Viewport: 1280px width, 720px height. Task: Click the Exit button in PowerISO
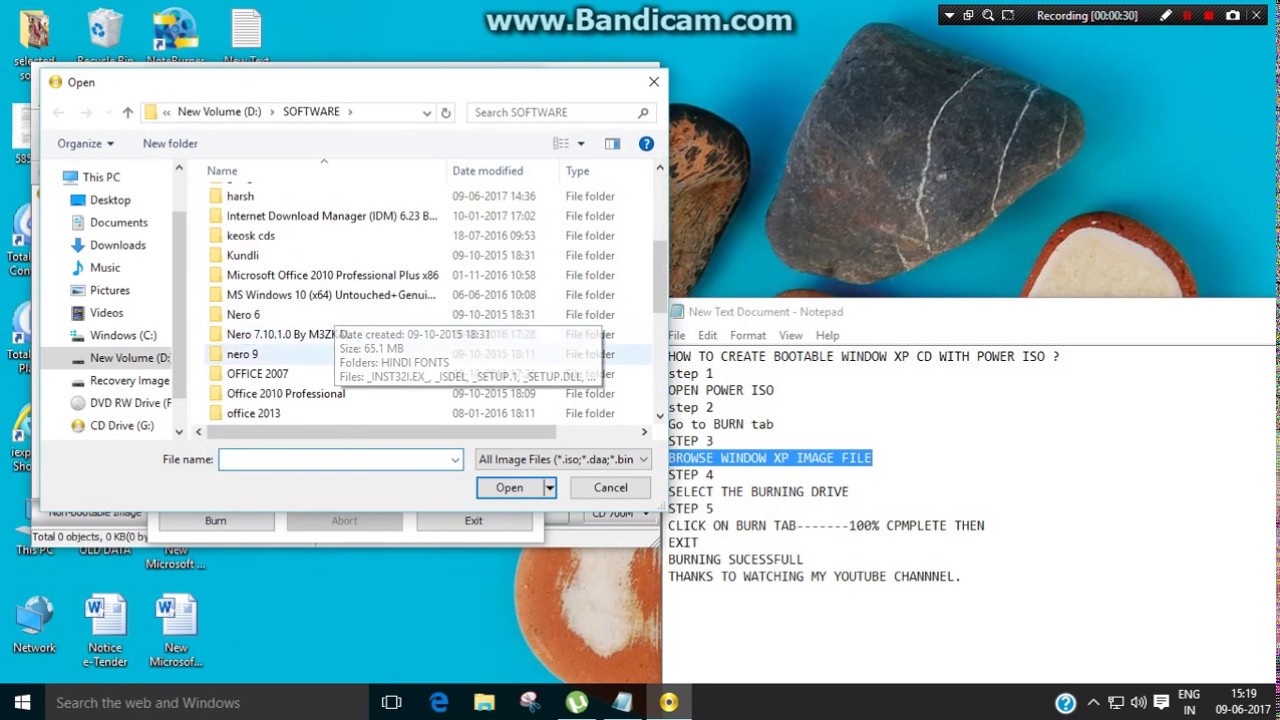point(473,520)
